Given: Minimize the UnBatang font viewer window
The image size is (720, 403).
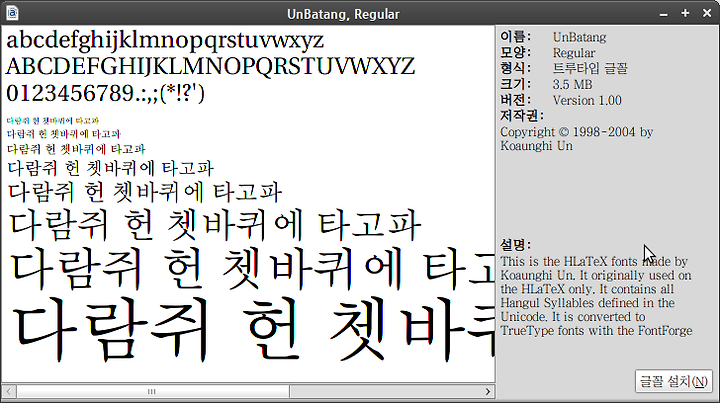Looking at the screenshot, I should point(664,14).
